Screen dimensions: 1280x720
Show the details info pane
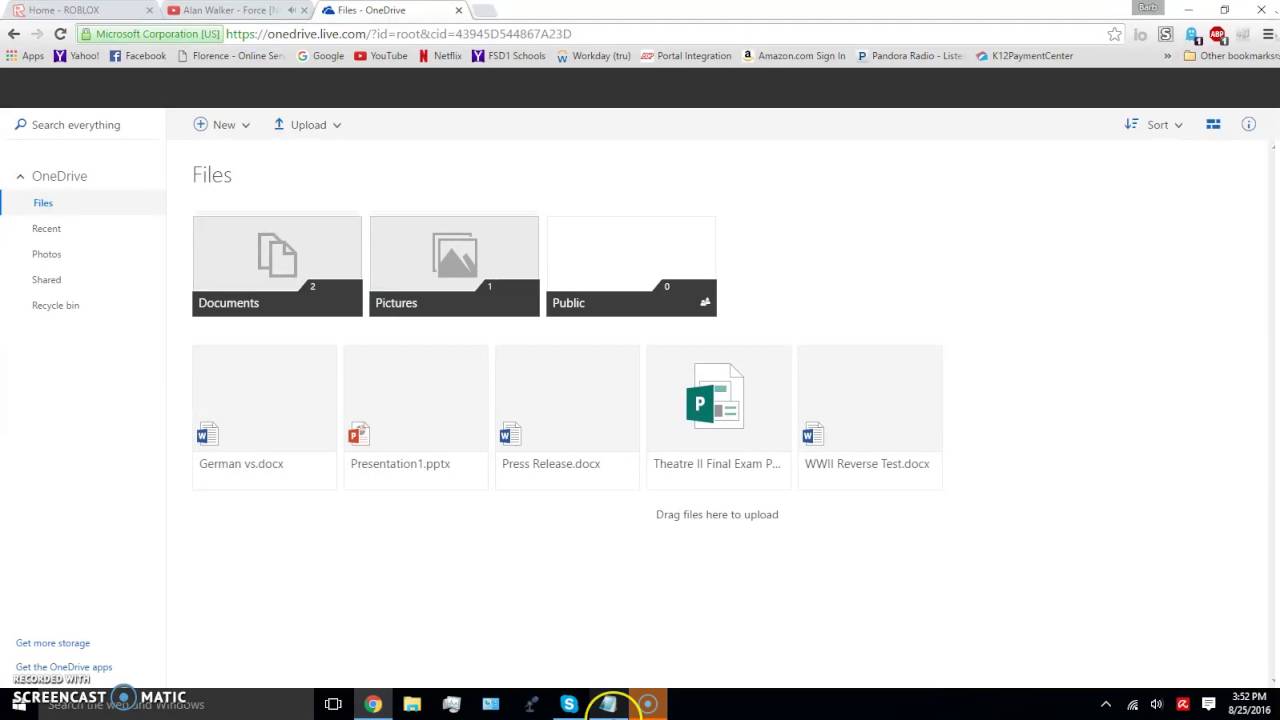(1248, 125)
